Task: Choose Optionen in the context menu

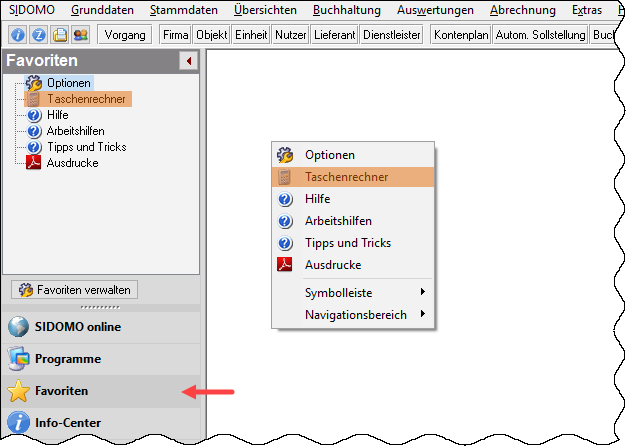Action: point(353,155)
